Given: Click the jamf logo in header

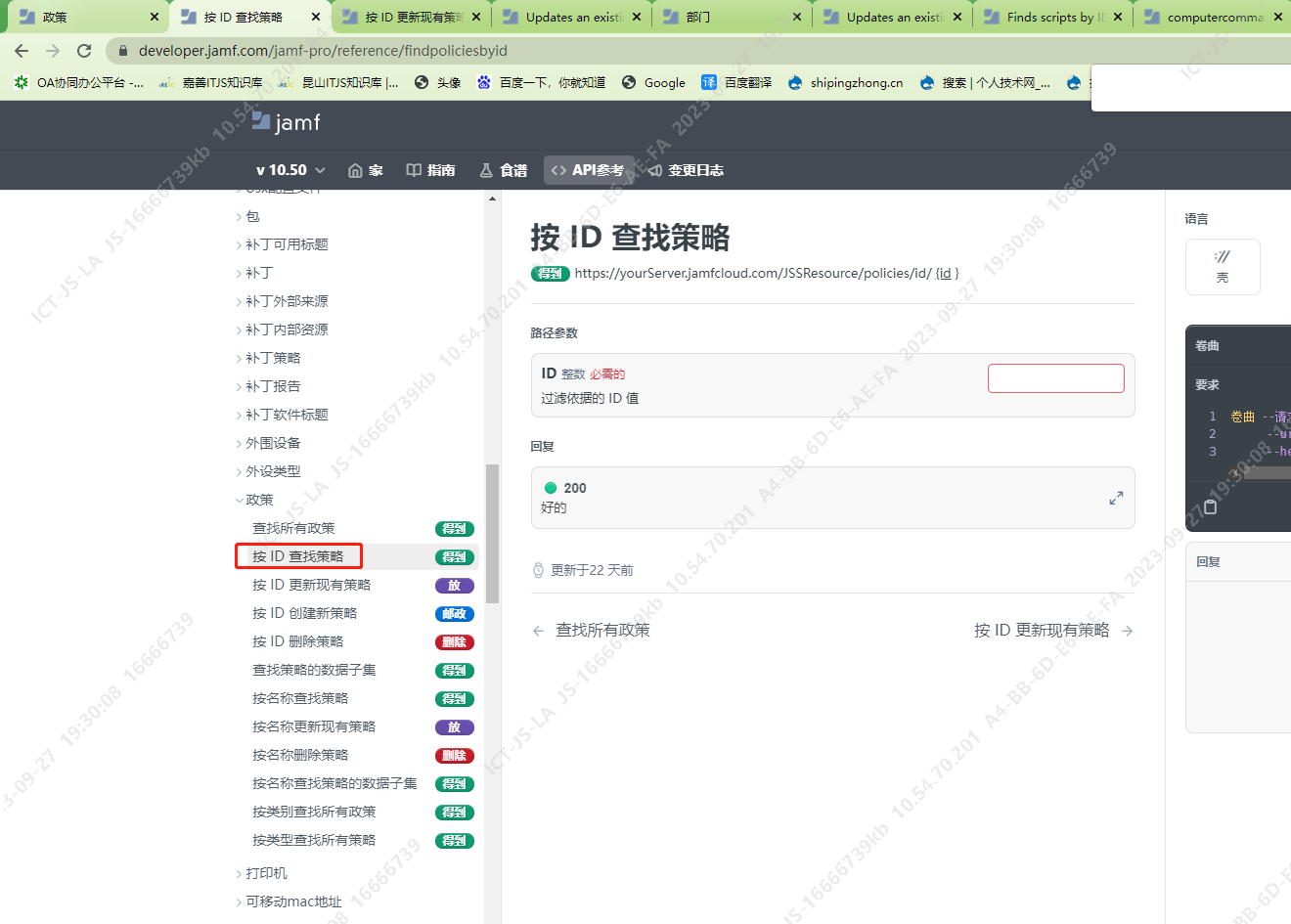Looking at the screenshot, I should coord(286,122).
